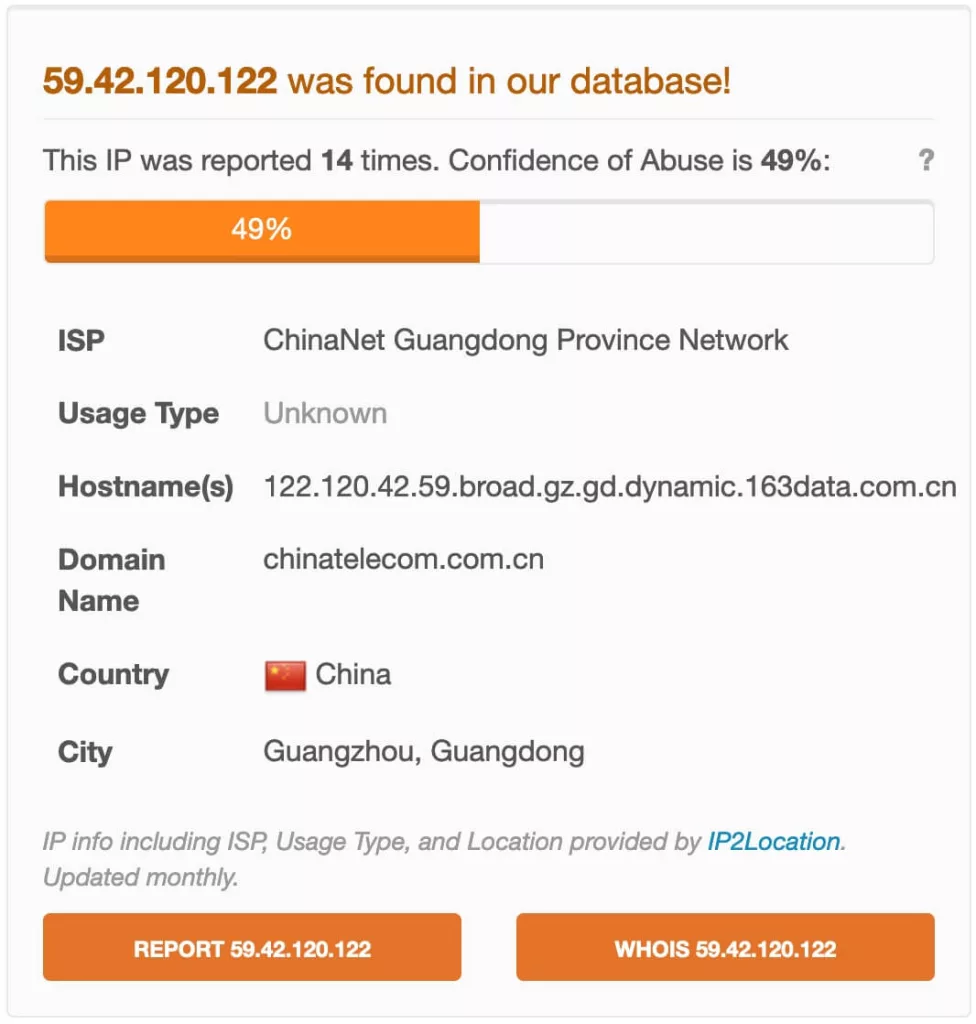Click the China flag icon
The width and height of the screenshot is (976, 1024).
(285, 675)
